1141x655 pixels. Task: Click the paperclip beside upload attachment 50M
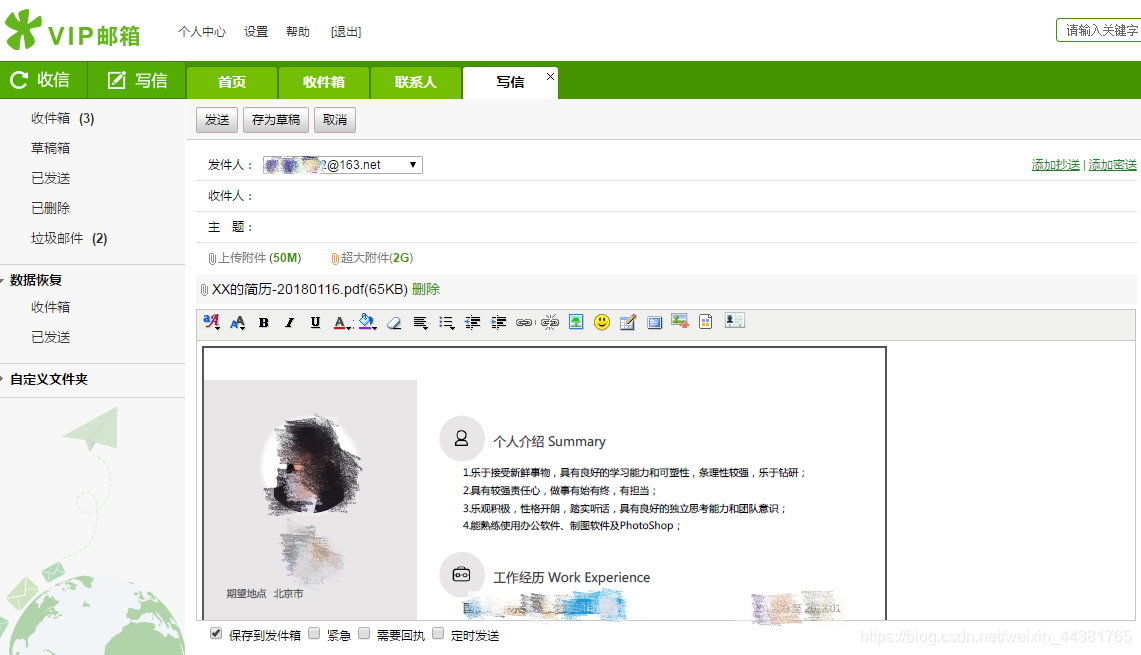(x=212, y=258)
